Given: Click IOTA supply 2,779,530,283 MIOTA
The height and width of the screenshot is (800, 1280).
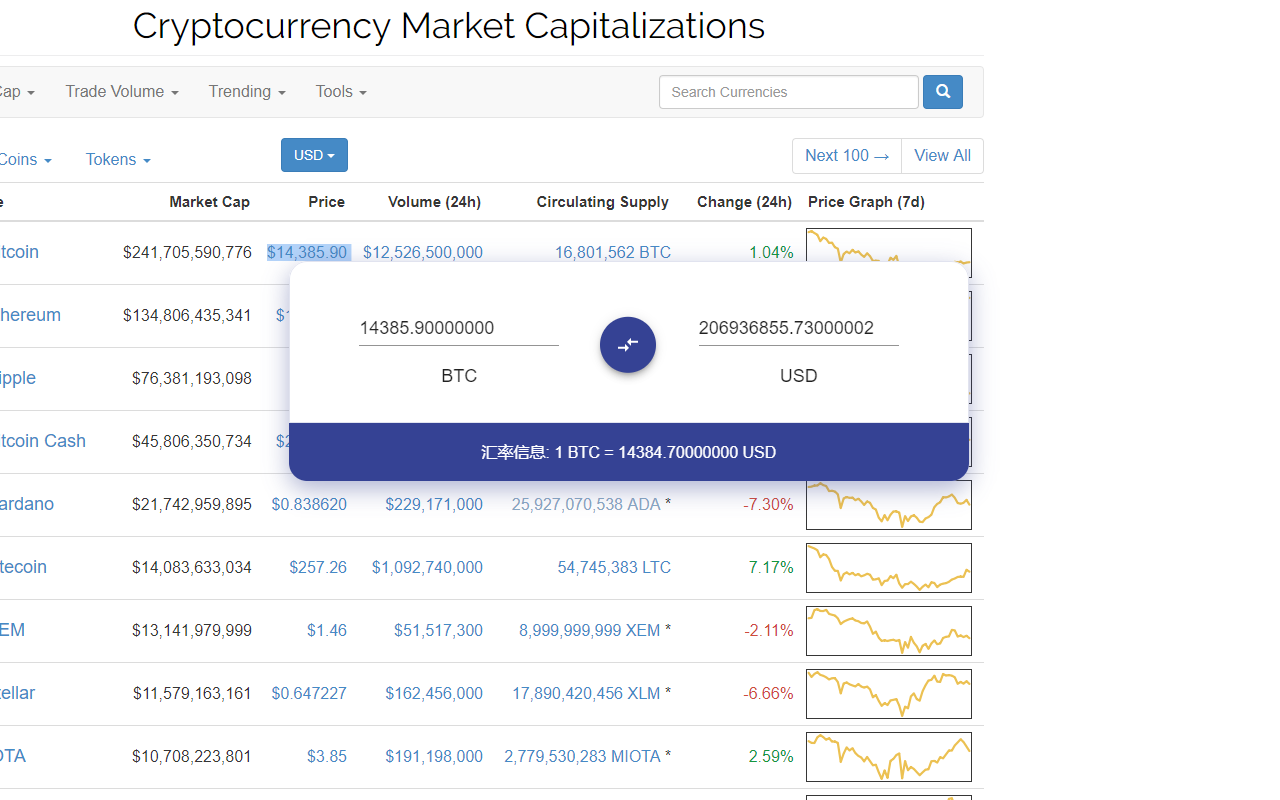Looking at the screenshot, I should click(x=582, y=757).
